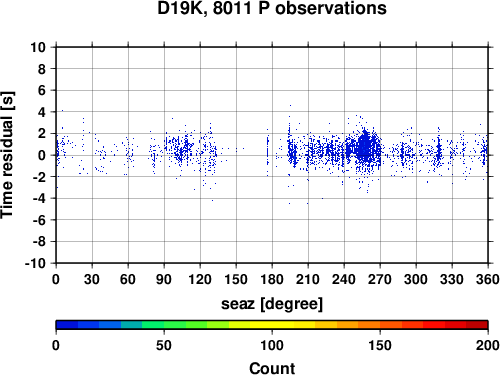Click the plot title 'D19K, 8011 P observations'
500x375 pixels.
(272, 8)
